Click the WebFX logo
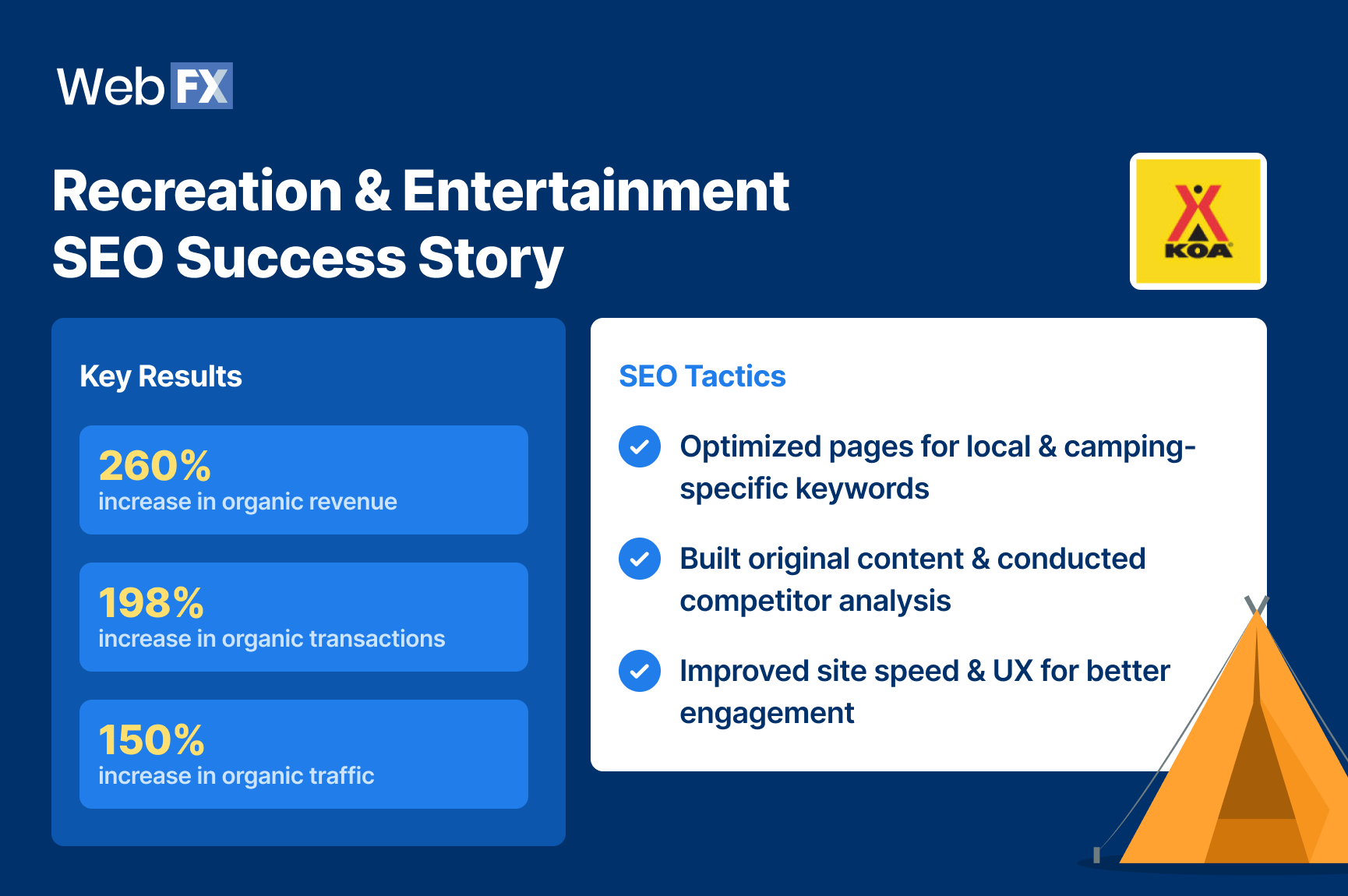1348x896 pixels. coord(145,86)
